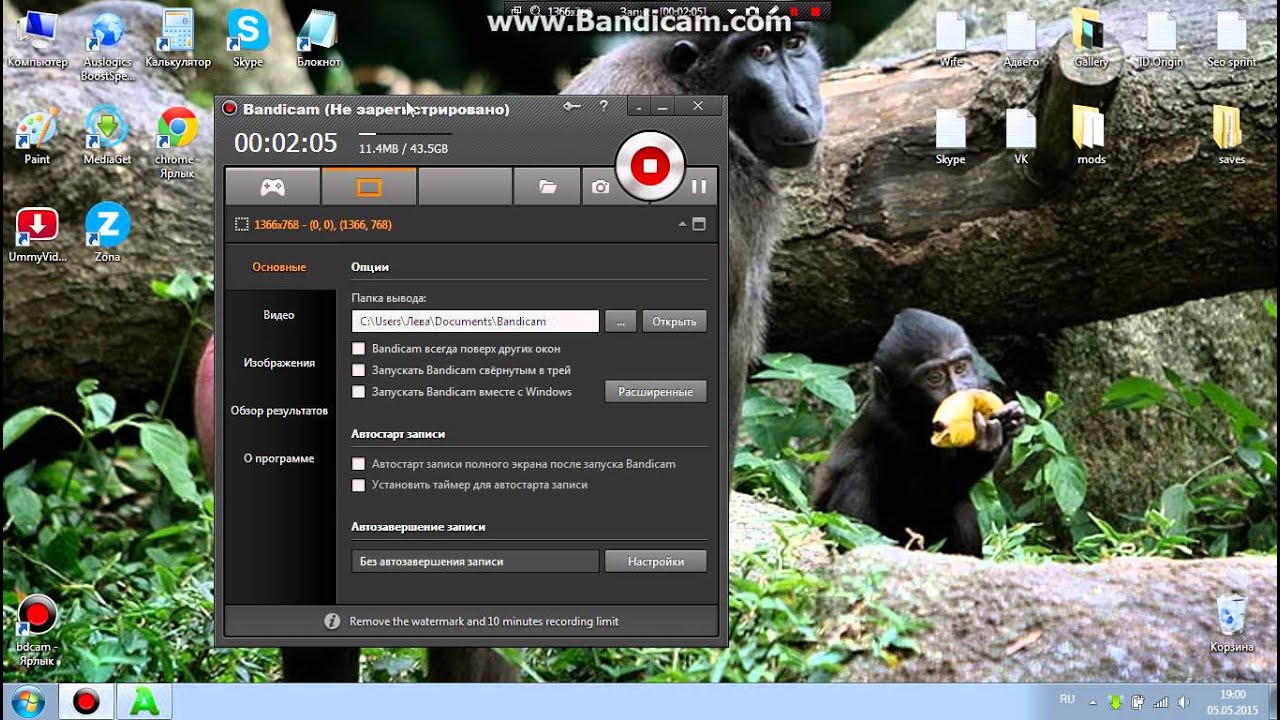
Task: Open the Компьютер desktop icon
Action: coord(38,40)
